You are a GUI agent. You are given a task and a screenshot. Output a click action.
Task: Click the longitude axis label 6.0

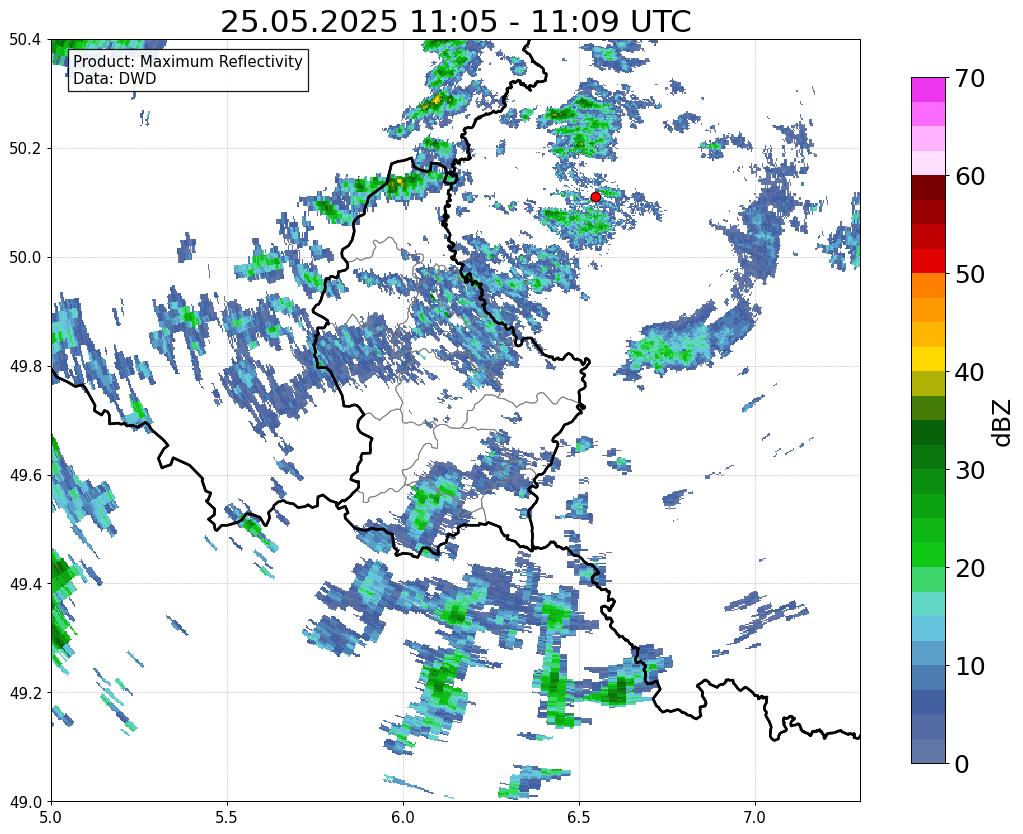tap(403, 816)
